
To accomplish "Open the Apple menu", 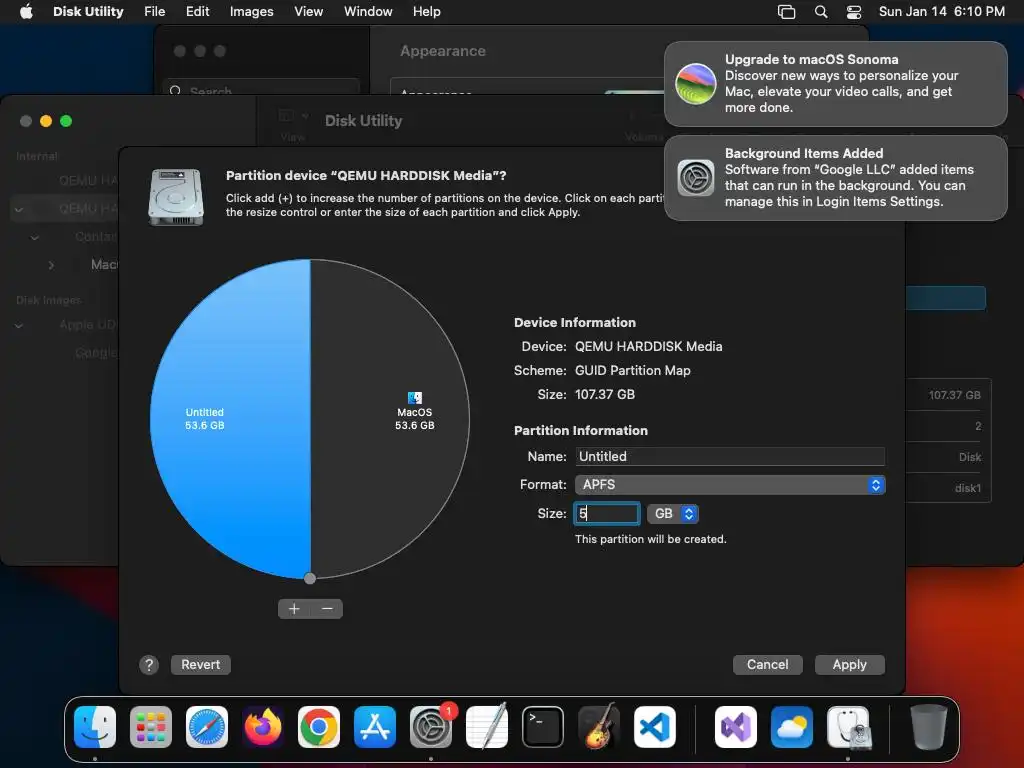I will pyautogui.click(x=26, y=12).
